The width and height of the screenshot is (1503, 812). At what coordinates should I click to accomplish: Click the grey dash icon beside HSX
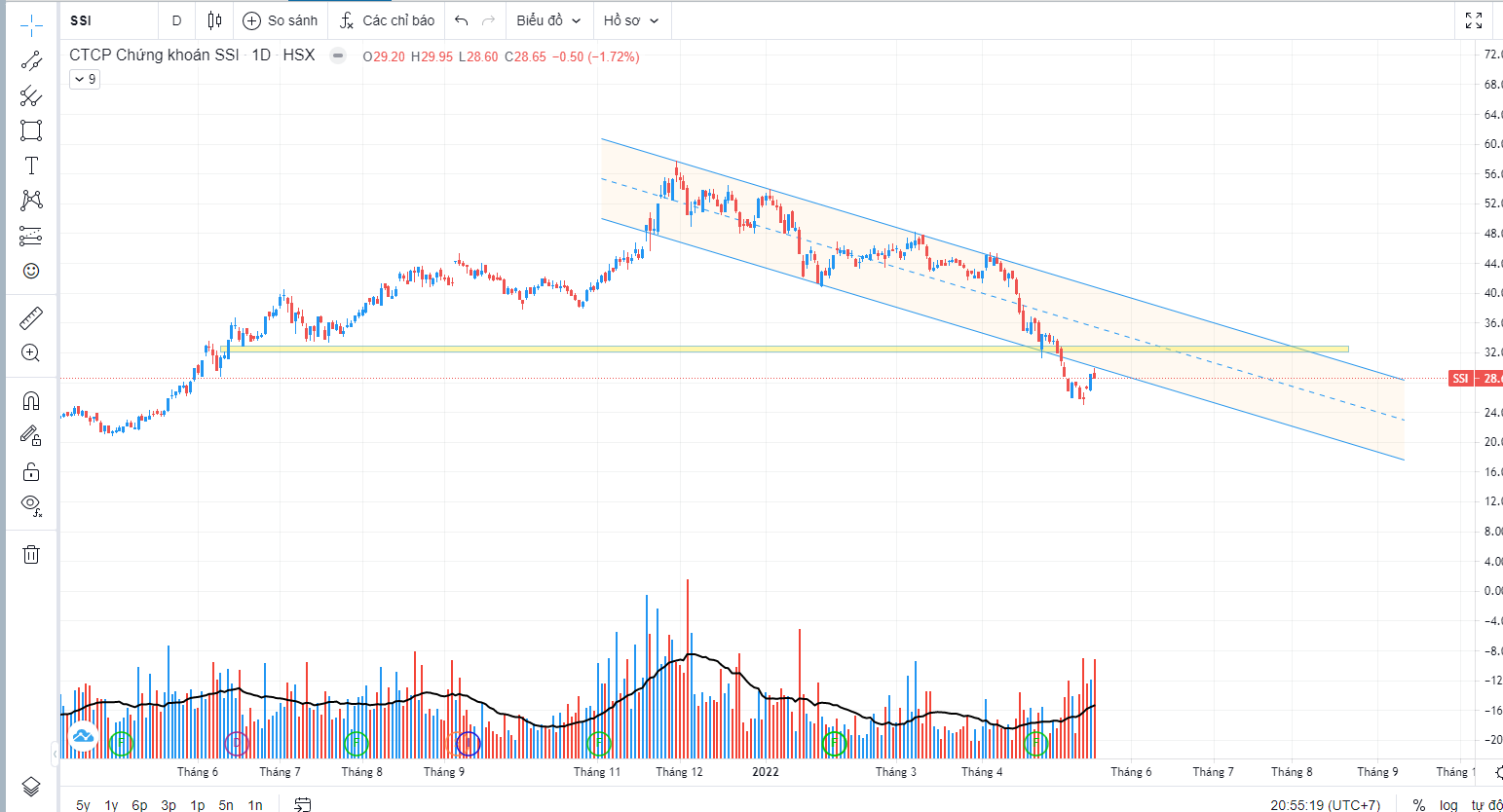tap(338, 55)
